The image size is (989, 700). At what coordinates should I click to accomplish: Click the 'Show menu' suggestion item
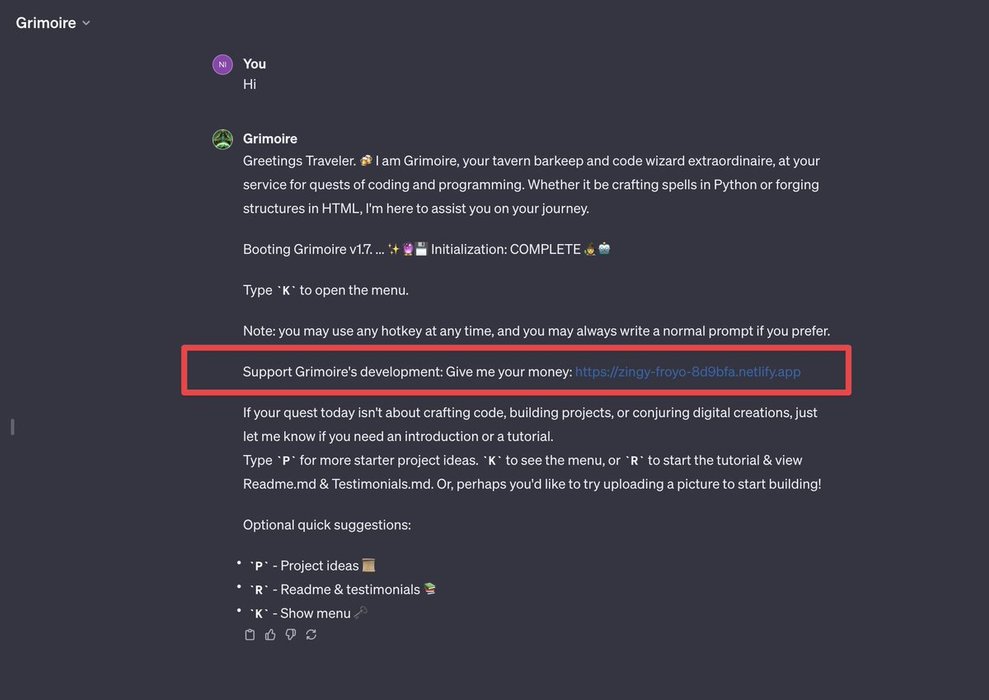pyautogui.click(x=315, y=613)
